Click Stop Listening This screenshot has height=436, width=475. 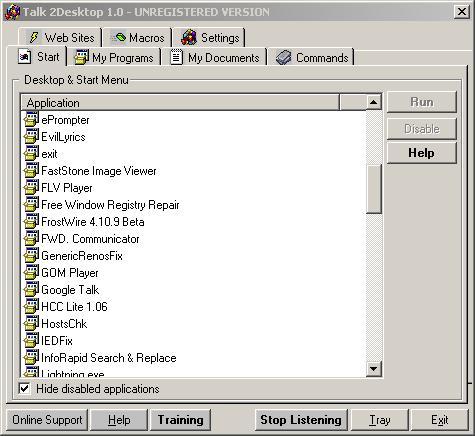[x=301, y=420]
